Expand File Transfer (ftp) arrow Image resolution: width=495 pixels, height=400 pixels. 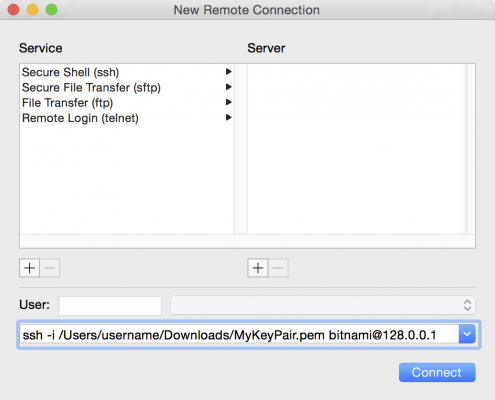pyautogui.click(x=229, y=102)
